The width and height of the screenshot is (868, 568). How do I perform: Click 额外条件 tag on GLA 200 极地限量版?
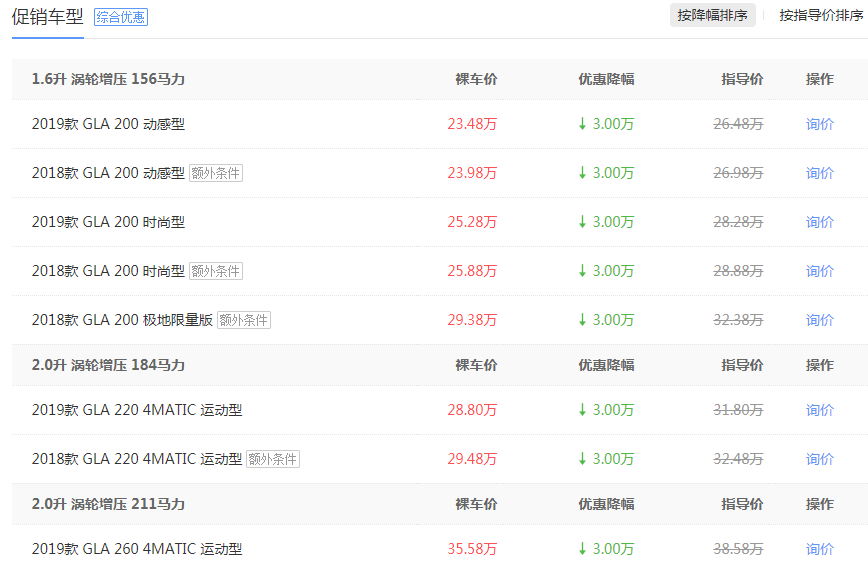click(244, 320)
